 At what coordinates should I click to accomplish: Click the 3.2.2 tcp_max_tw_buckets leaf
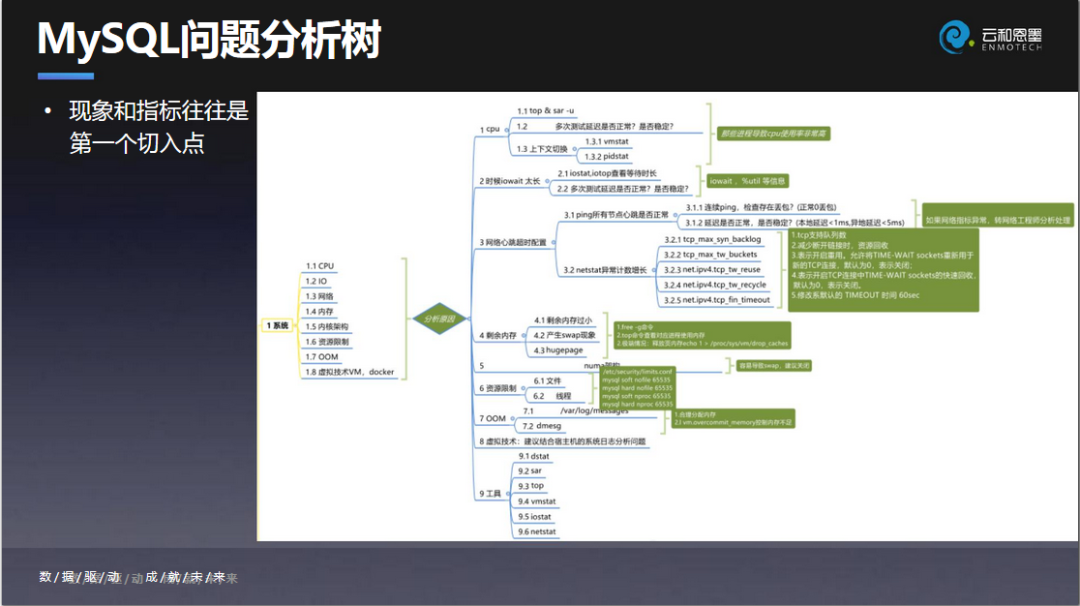click(x=710, y=254)
